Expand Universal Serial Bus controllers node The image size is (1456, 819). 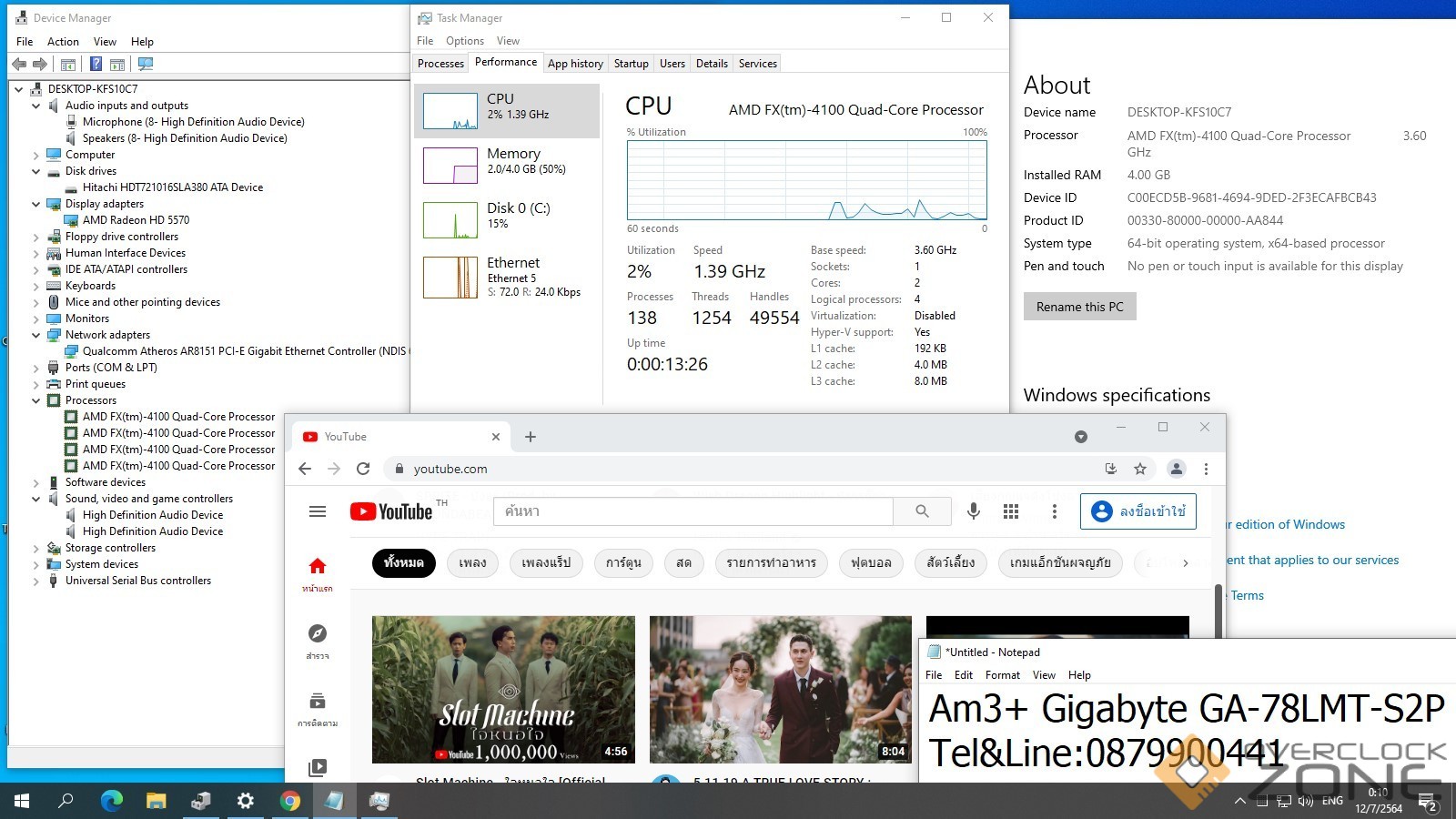[36, 581]
